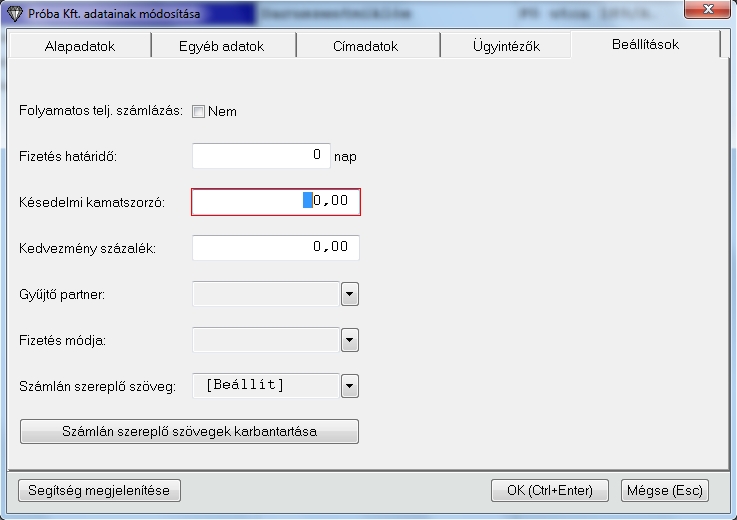
Task: Cancel with the Mégse (Esc) button
Action: point(665,490)
